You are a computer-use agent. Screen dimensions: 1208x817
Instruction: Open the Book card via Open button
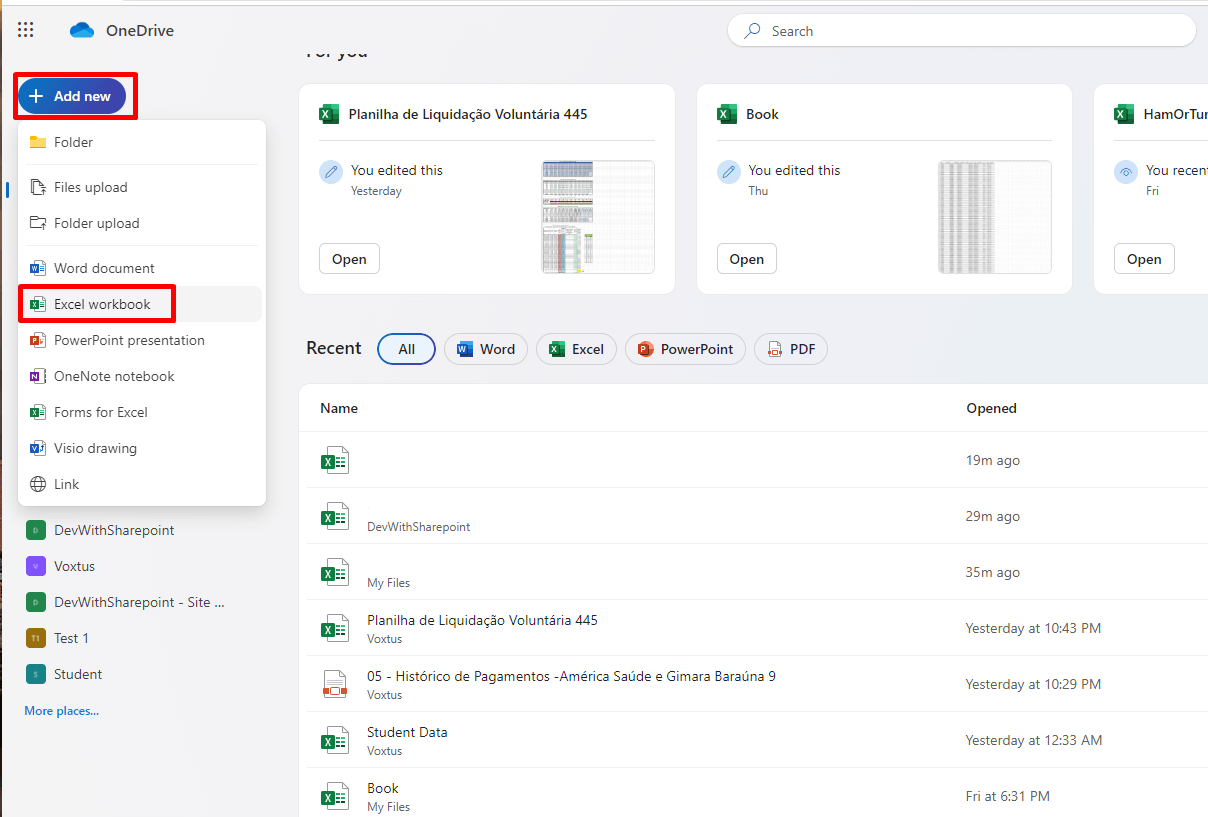point(746,259)
